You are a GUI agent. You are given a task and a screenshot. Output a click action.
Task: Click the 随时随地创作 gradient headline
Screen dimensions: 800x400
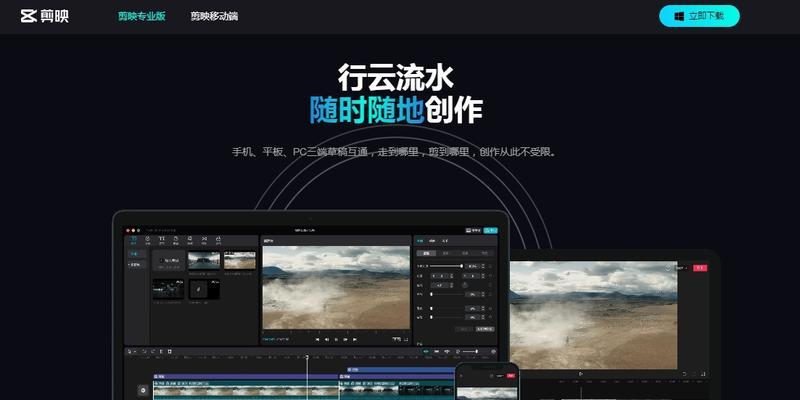tap(395, 109)
